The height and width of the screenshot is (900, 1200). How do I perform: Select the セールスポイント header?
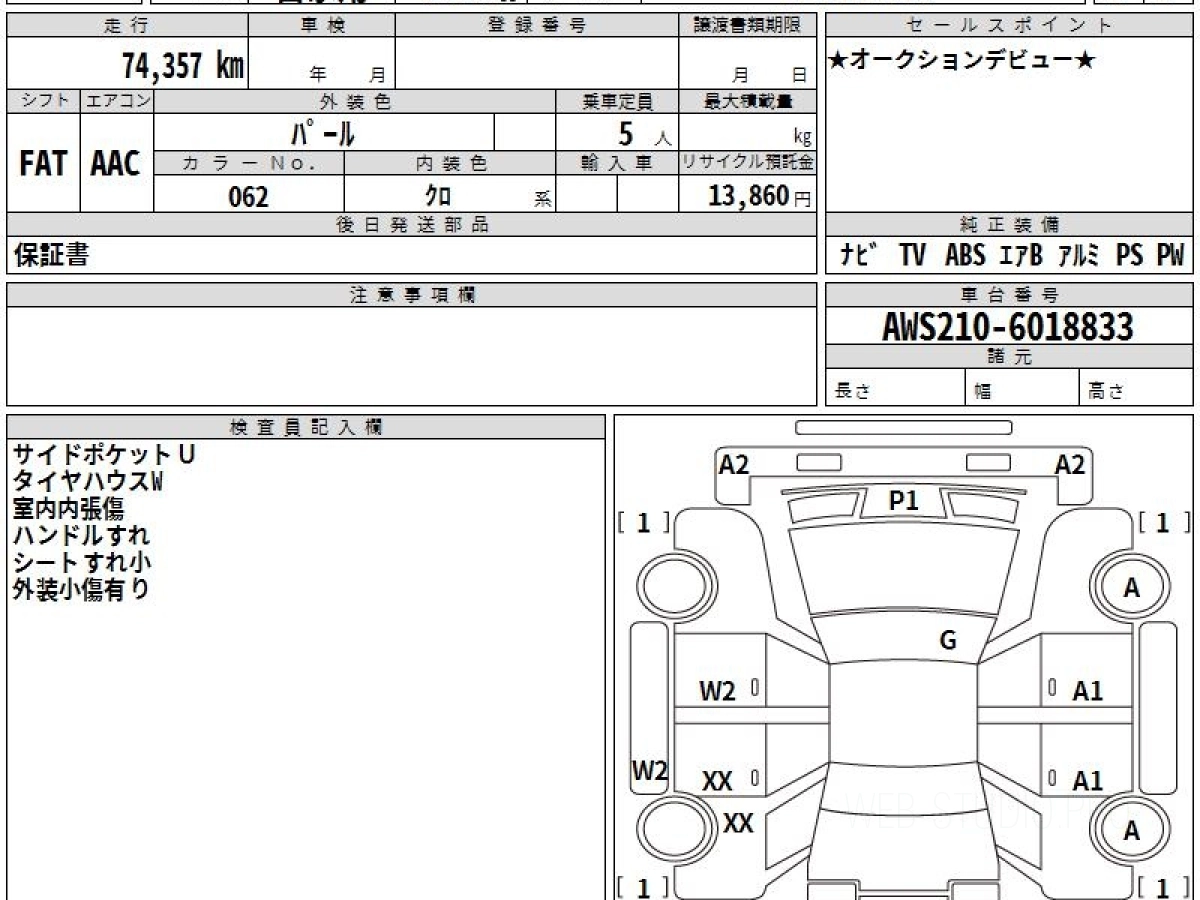[x=1009, y=26]
